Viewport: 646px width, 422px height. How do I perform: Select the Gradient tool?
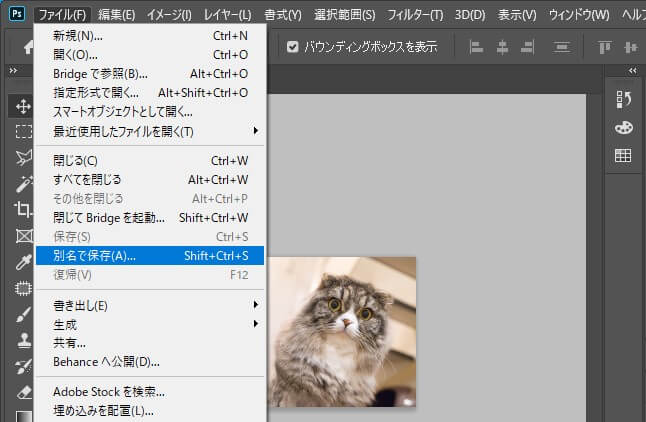tap(23, 416)
